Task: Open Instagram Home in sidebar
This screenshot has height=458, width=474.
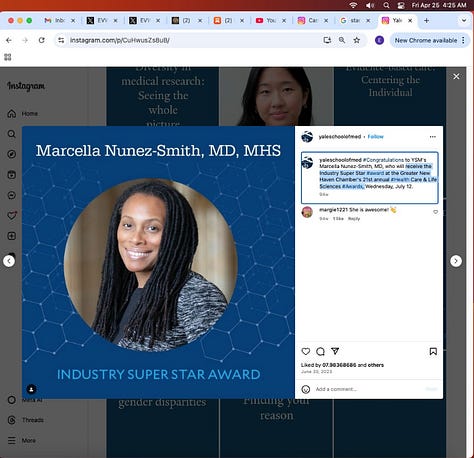Action: (x=22, y=114)
